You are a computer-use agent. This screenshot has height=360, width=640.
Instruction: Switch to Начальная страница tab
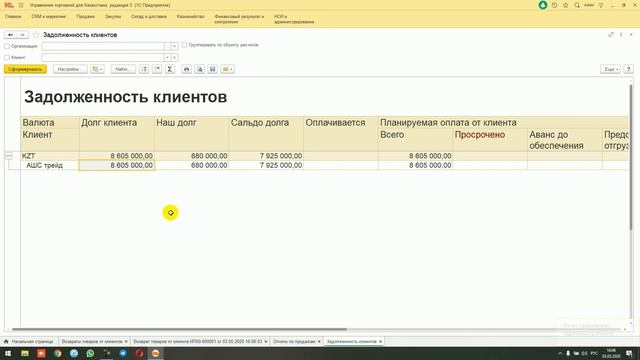[29, 341]
